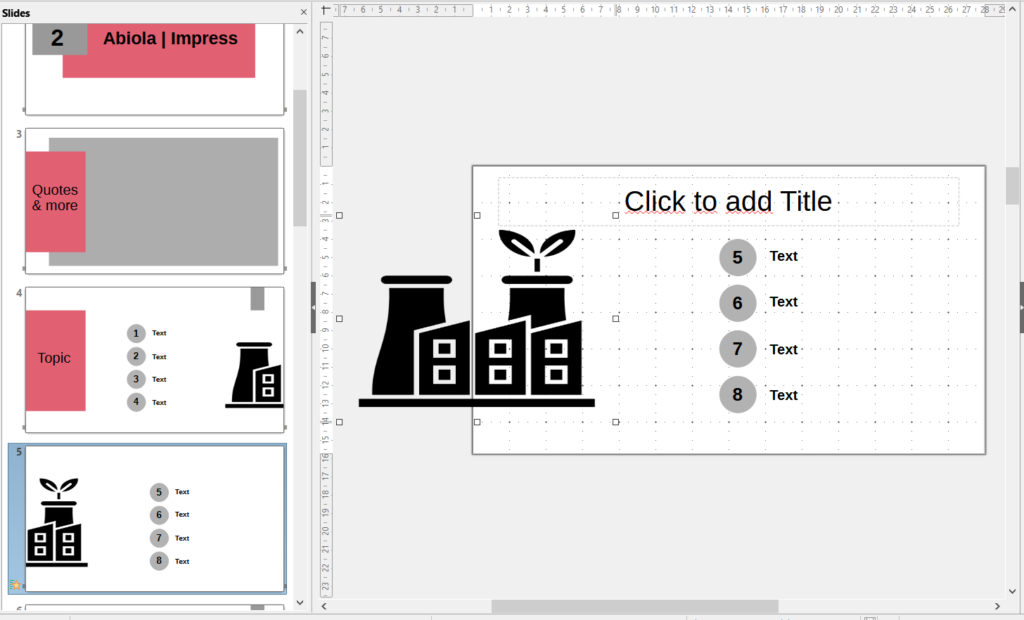Click the ruler origin corner icon
This screenshot has height=620, width=1024.
pos(325,10)
